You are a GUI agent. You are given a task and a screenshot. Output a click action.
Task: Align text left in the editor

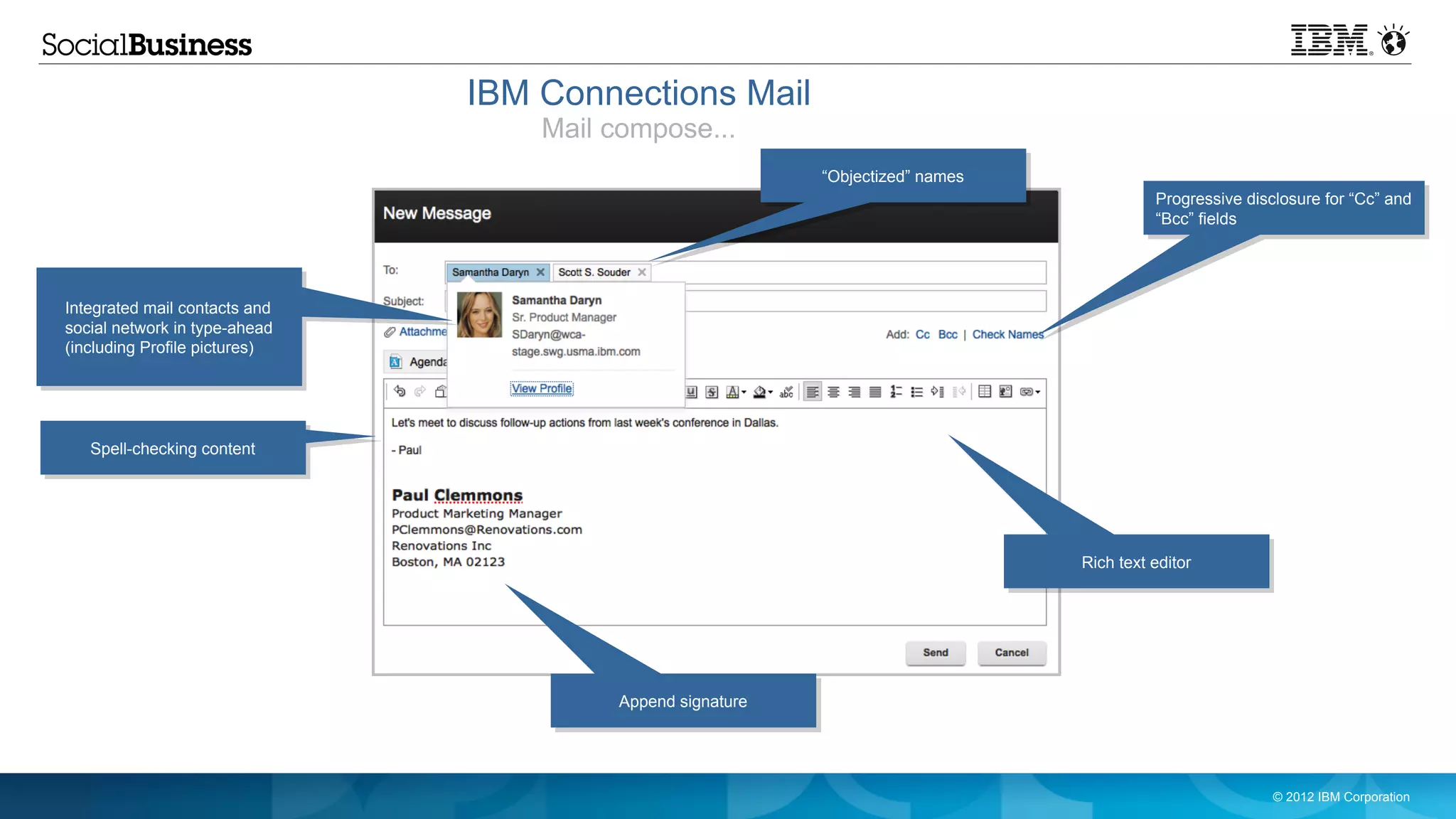tap(813, 392)
